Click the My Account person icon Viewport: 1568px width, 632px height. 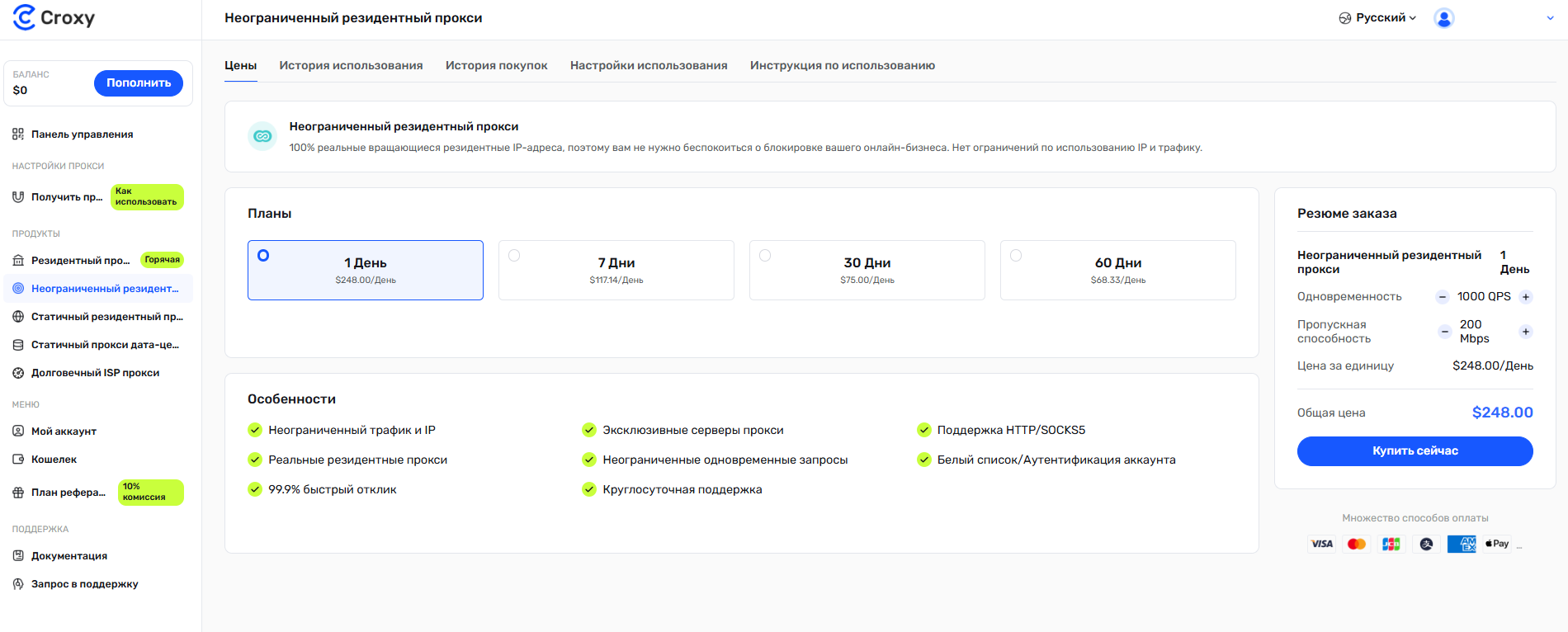18,432
